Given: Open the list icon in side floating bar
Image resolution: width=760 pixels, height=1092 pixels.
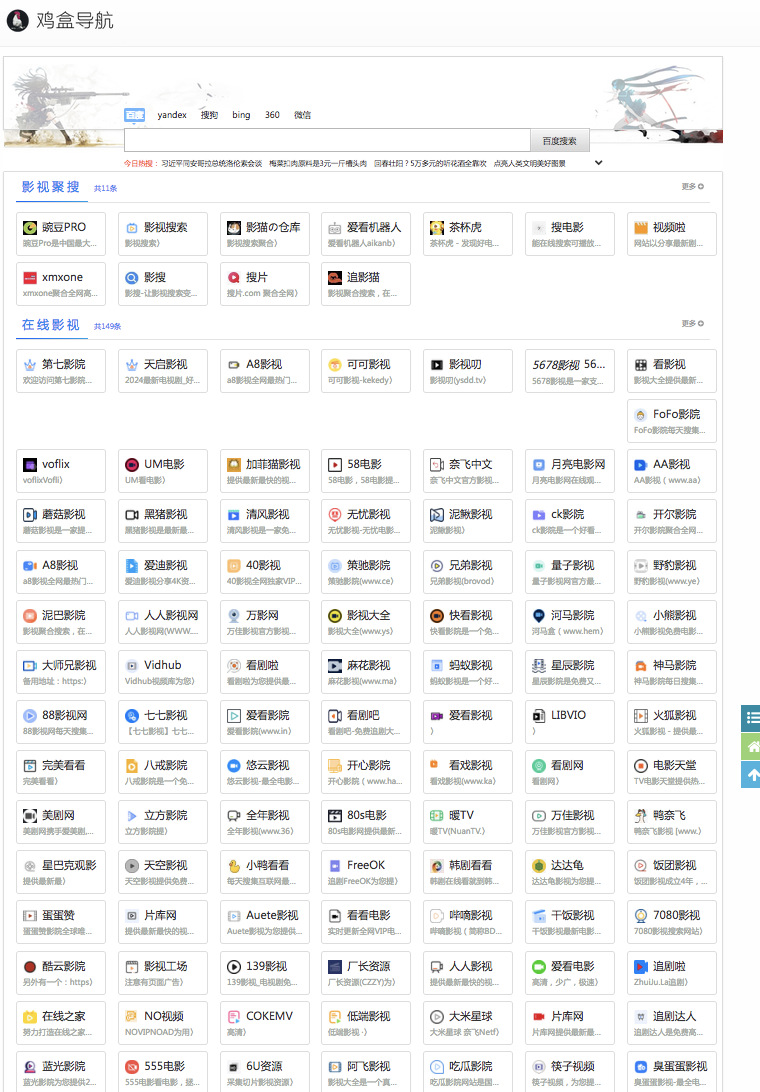Looking at the screenshot, I should pyautogui.click(x=752, y=718).
